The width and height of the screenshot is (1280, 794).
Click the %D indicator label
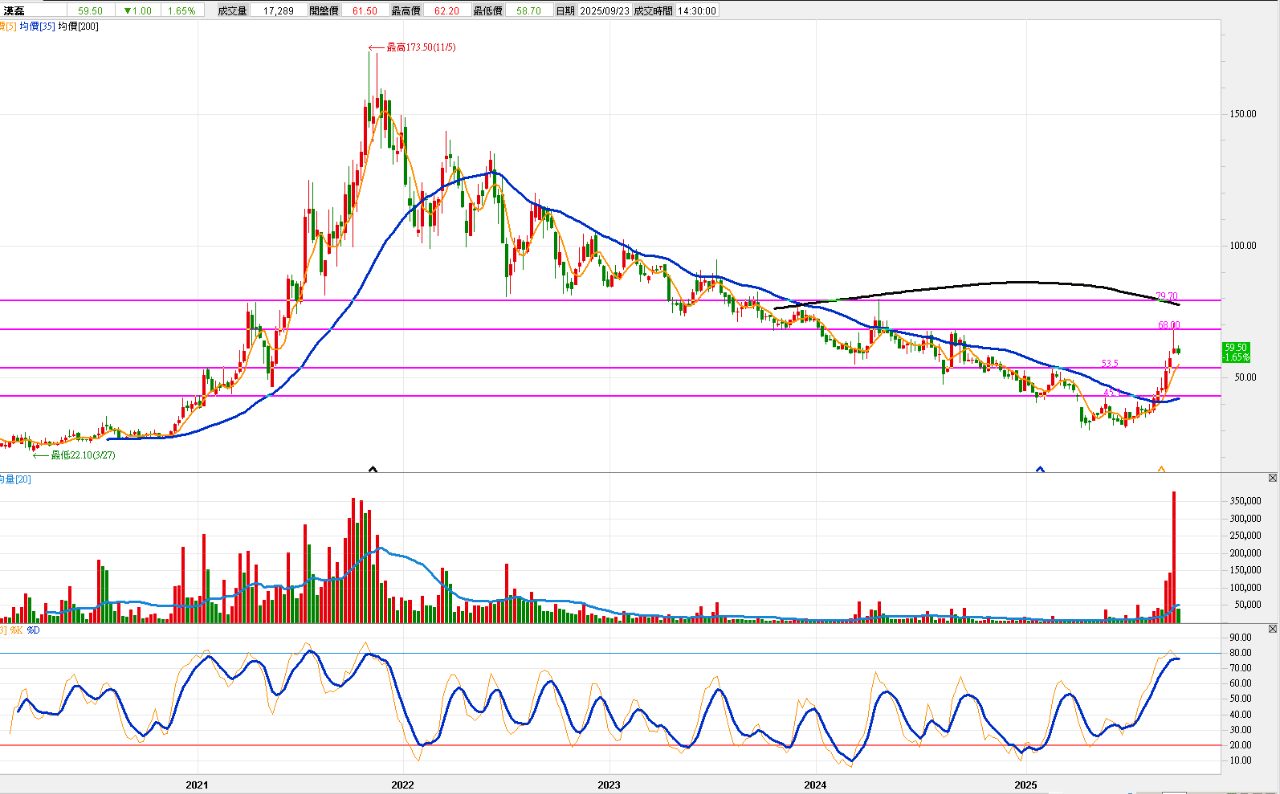33,629
